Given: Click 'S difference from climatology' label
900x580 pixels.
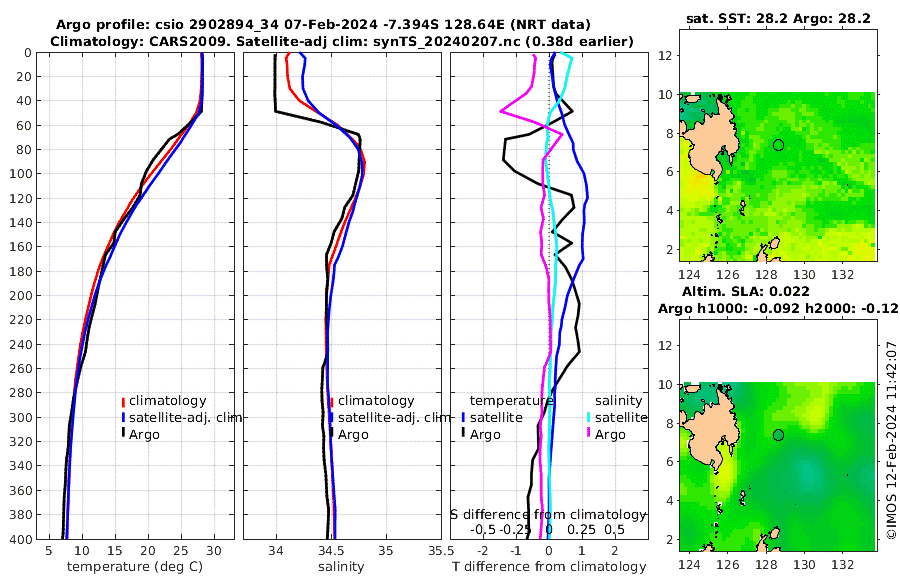Looking at the screenshot, I should pyautogui.click(x=548, y=515).
